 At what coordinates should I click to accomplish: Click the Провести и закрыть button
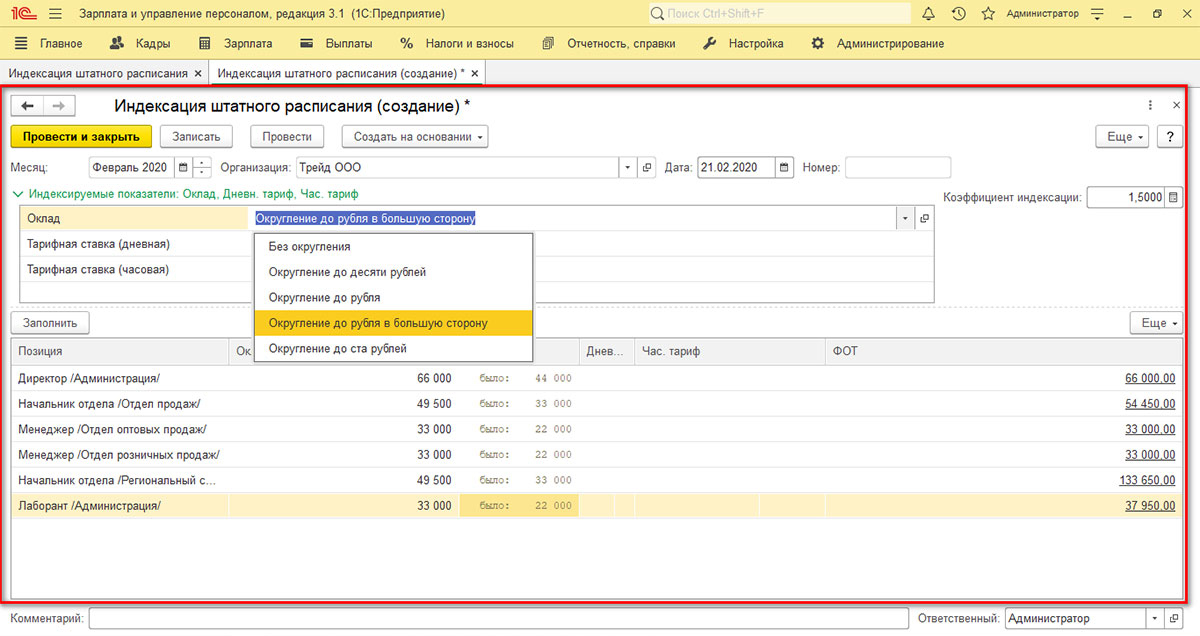81,137
